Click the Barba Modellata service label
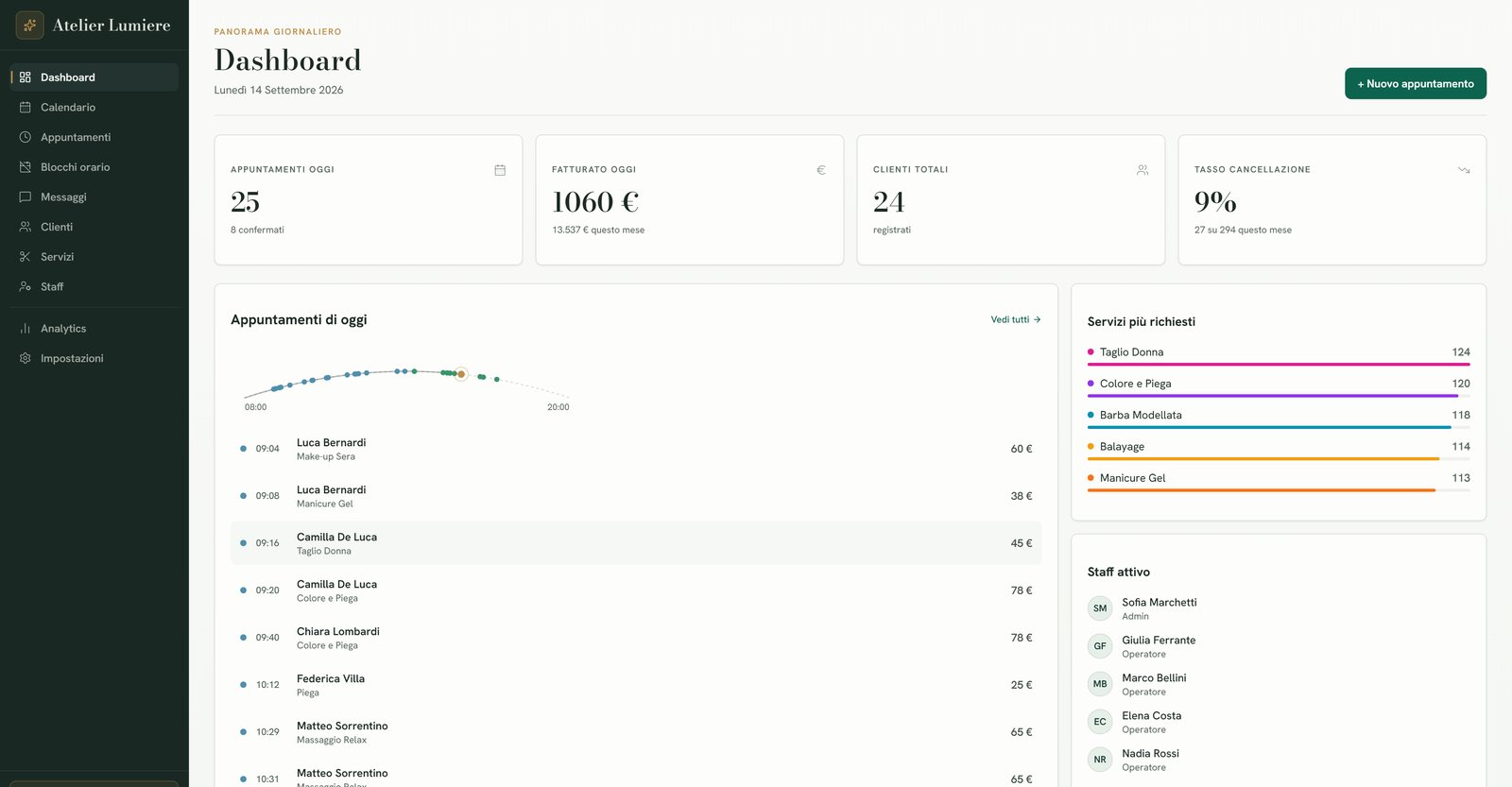The width and height of the screenshot is (1512, 787). click(1141, 415)
